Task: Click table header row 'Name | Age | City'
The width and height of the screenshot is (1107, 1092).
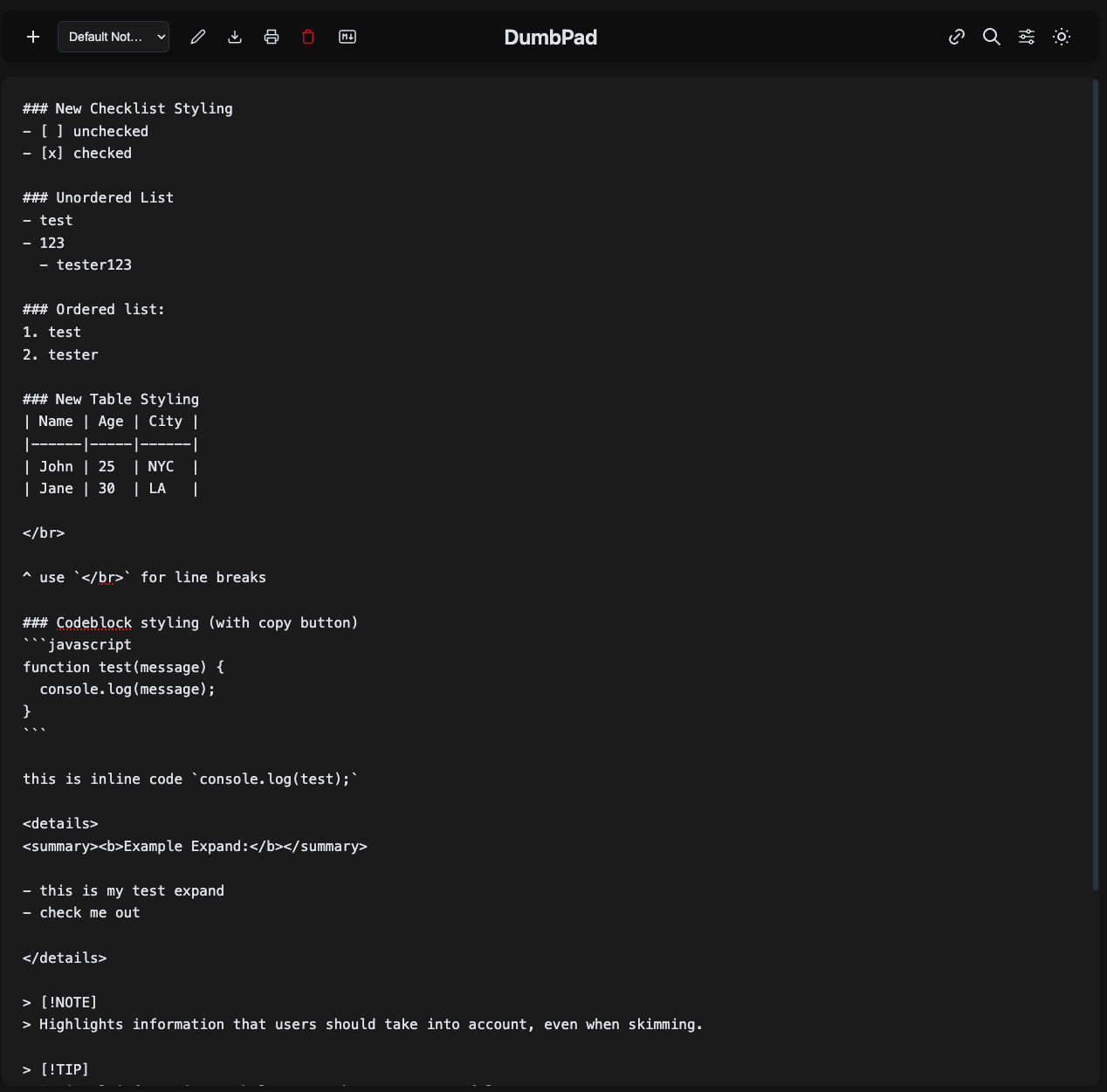Action: 111,421
